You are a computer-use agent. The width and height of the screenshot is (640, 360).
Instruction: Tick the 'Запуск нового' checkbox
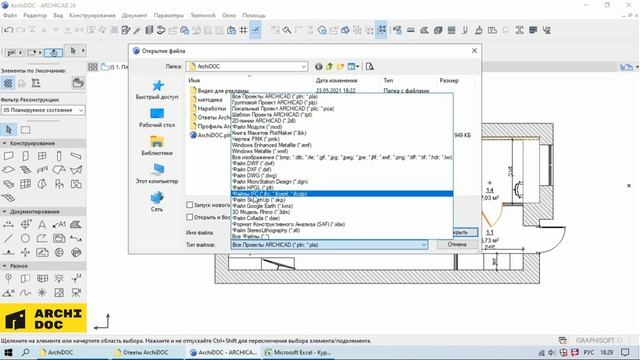pyautogui.click(x=189, y=205)
